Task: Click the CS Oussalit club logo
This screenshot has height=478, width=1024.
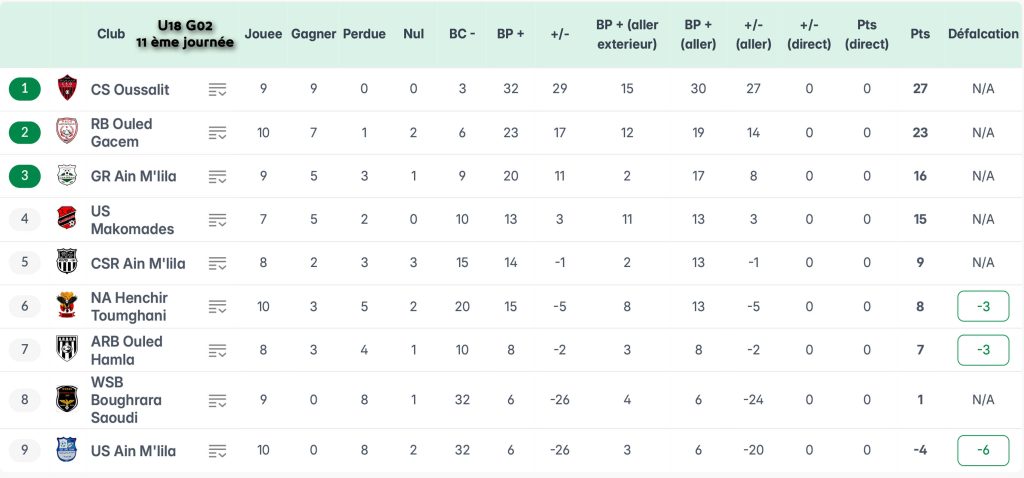Action: coord(67,88)
